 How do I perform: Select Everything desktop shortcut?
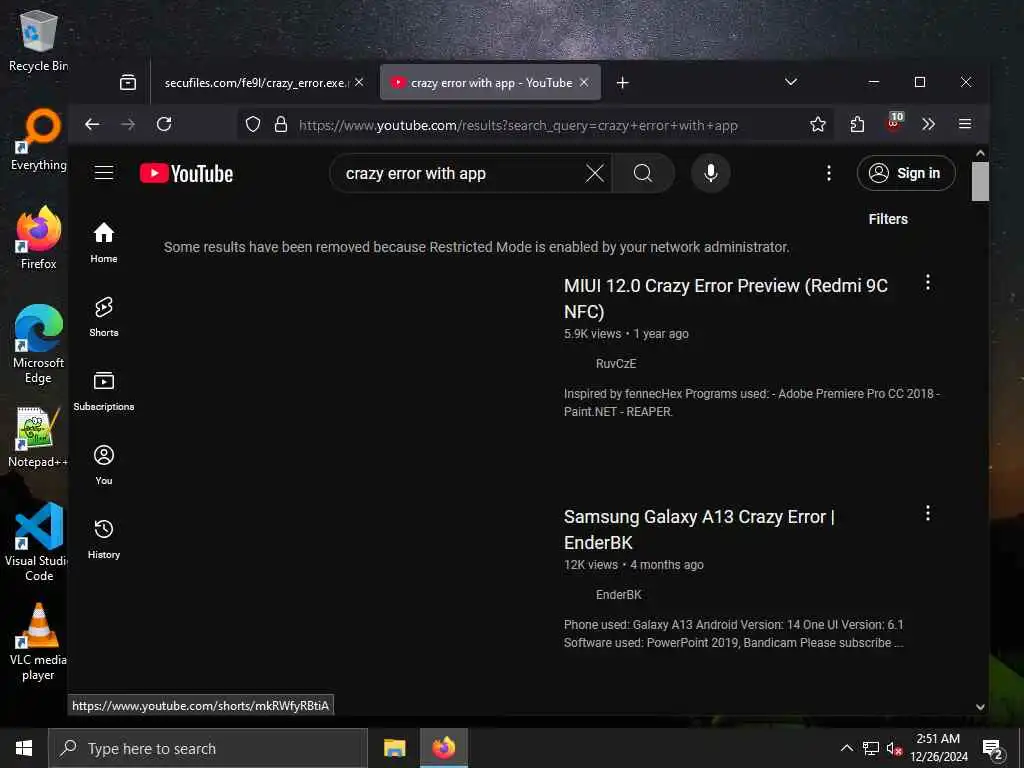[x=38, y=139]
